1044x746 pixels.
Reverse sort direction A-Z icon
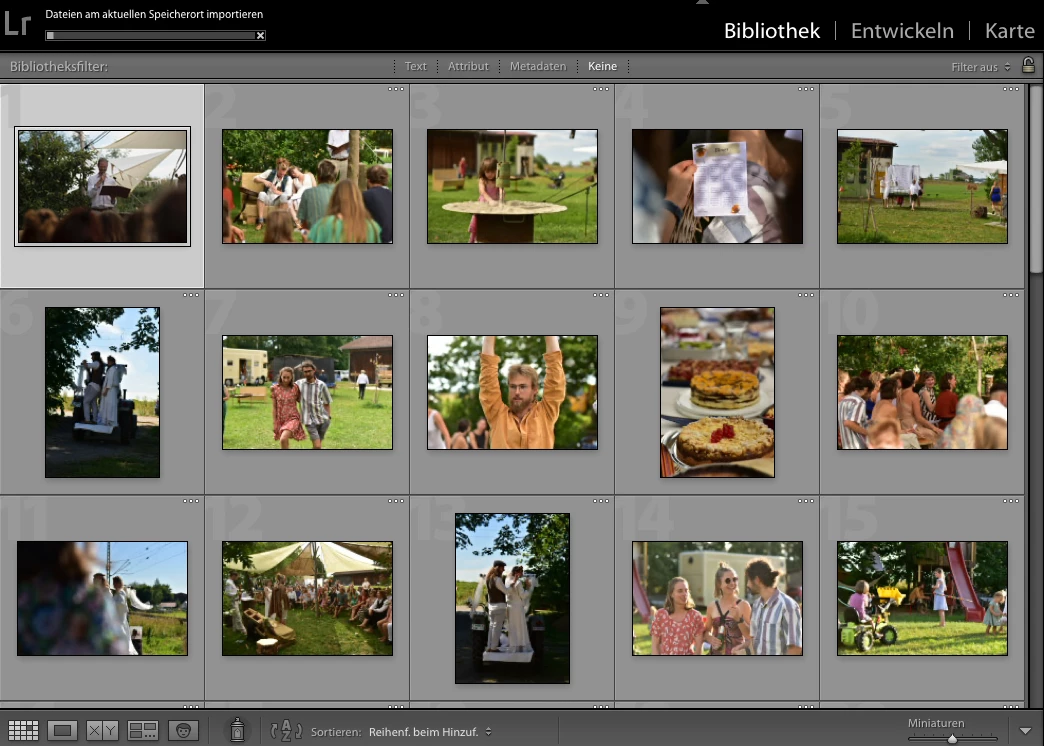(286, 731)
